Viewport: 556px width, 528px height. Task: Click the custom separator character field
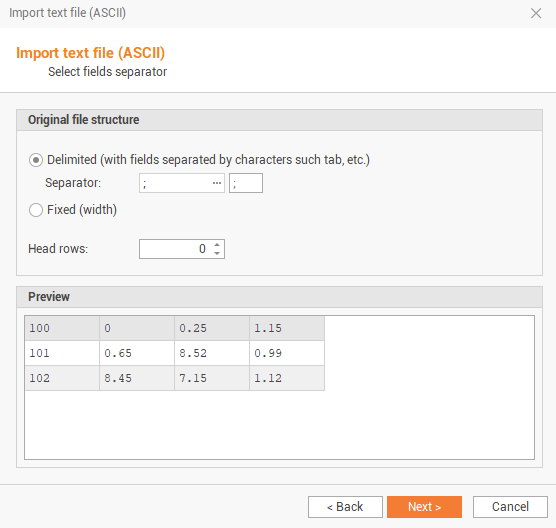point(246,183)
